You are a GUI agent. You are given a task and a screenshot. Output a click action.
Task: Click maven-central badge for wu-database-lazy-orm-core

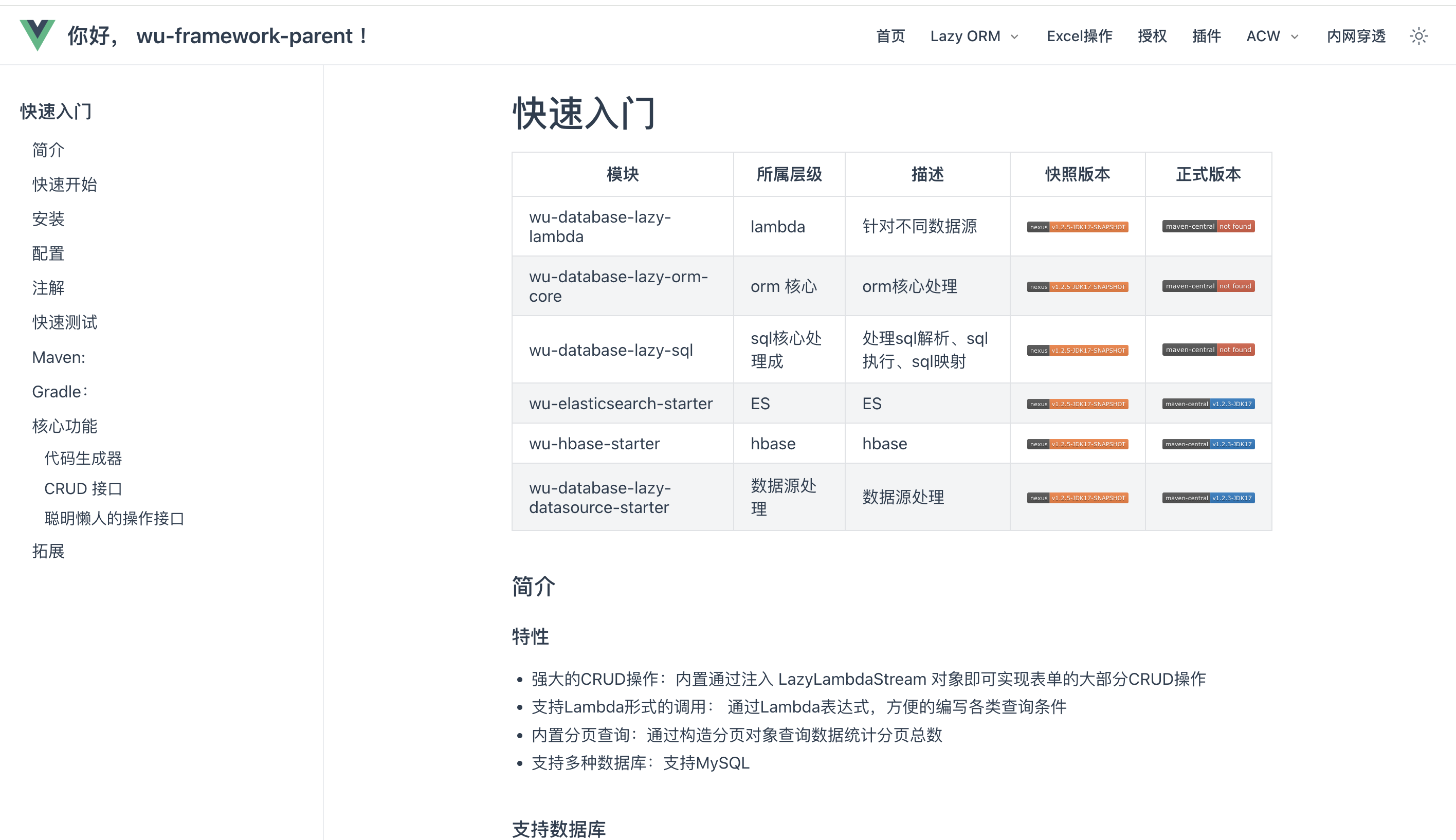pos(1208,286)
